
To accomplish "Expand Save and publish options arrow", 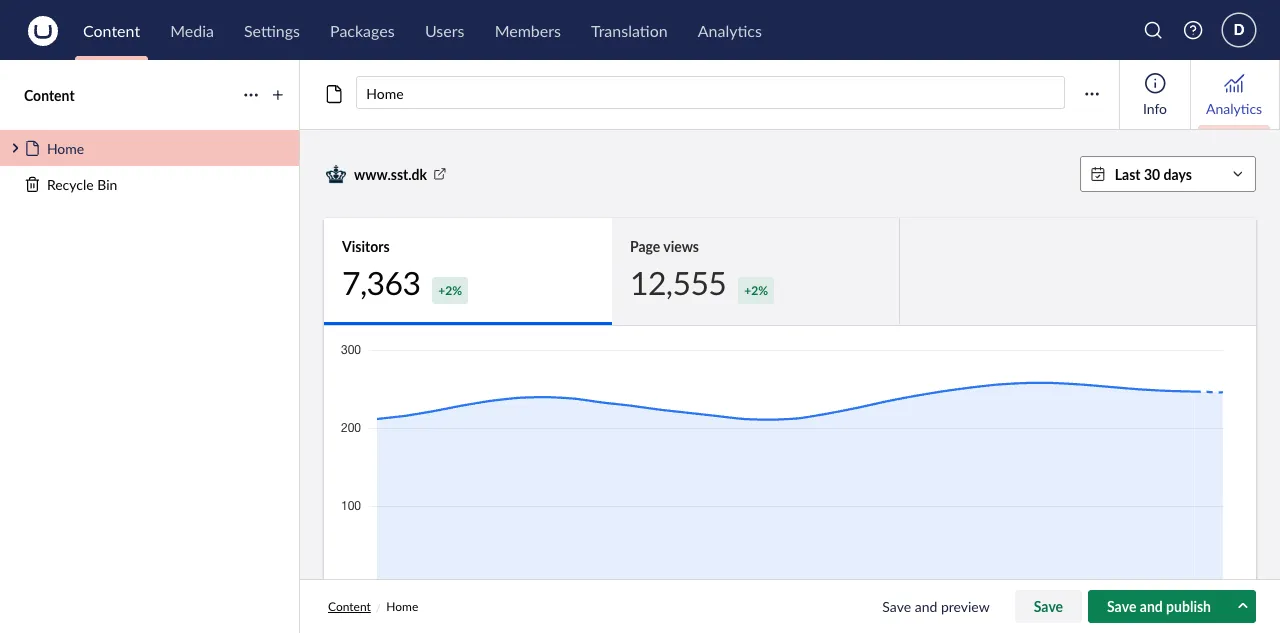I will click(x=1243, y=606).
